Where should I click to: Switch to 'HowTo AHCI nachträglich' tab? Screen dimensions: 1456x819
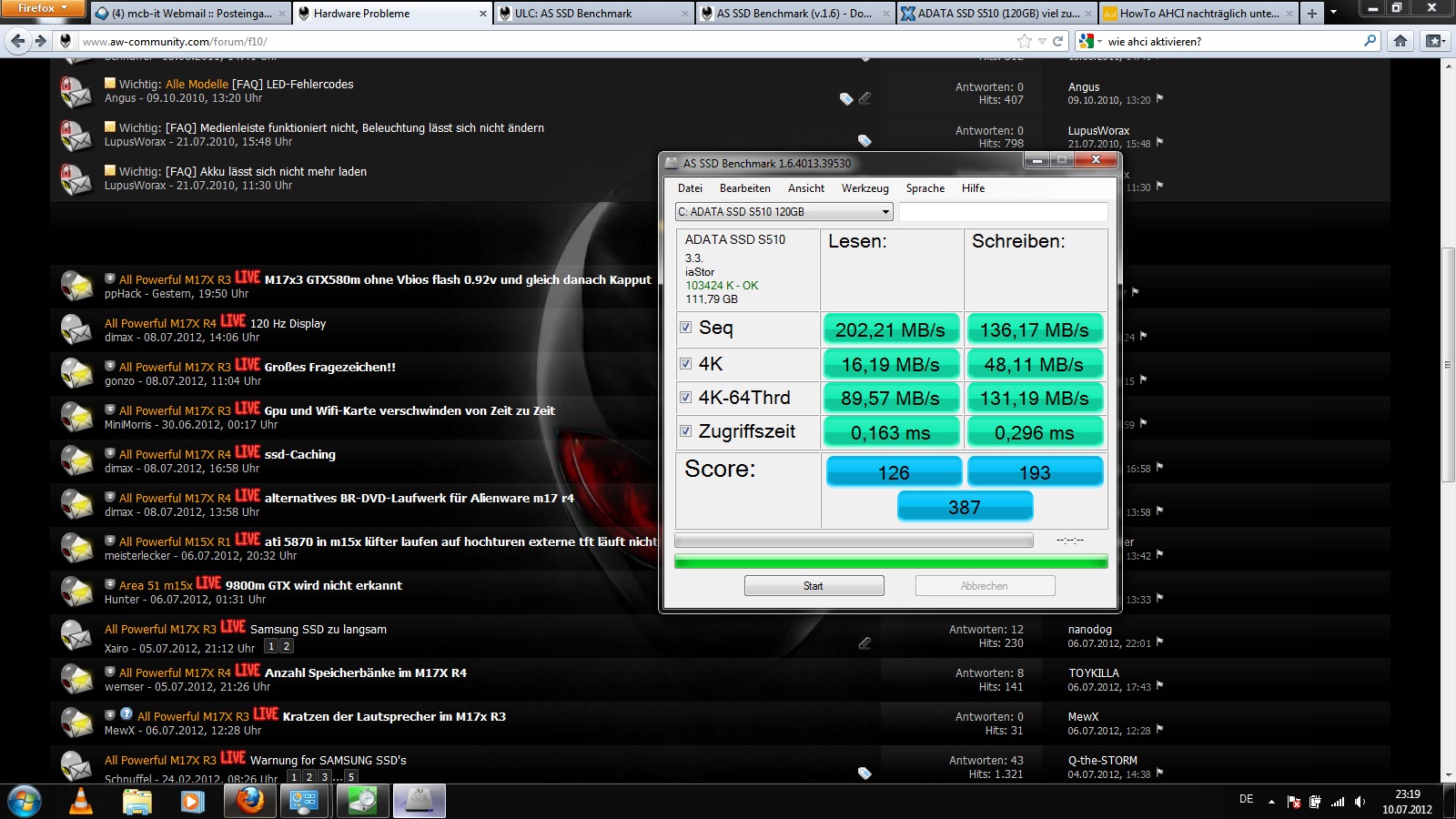[x=1198, y=14]
